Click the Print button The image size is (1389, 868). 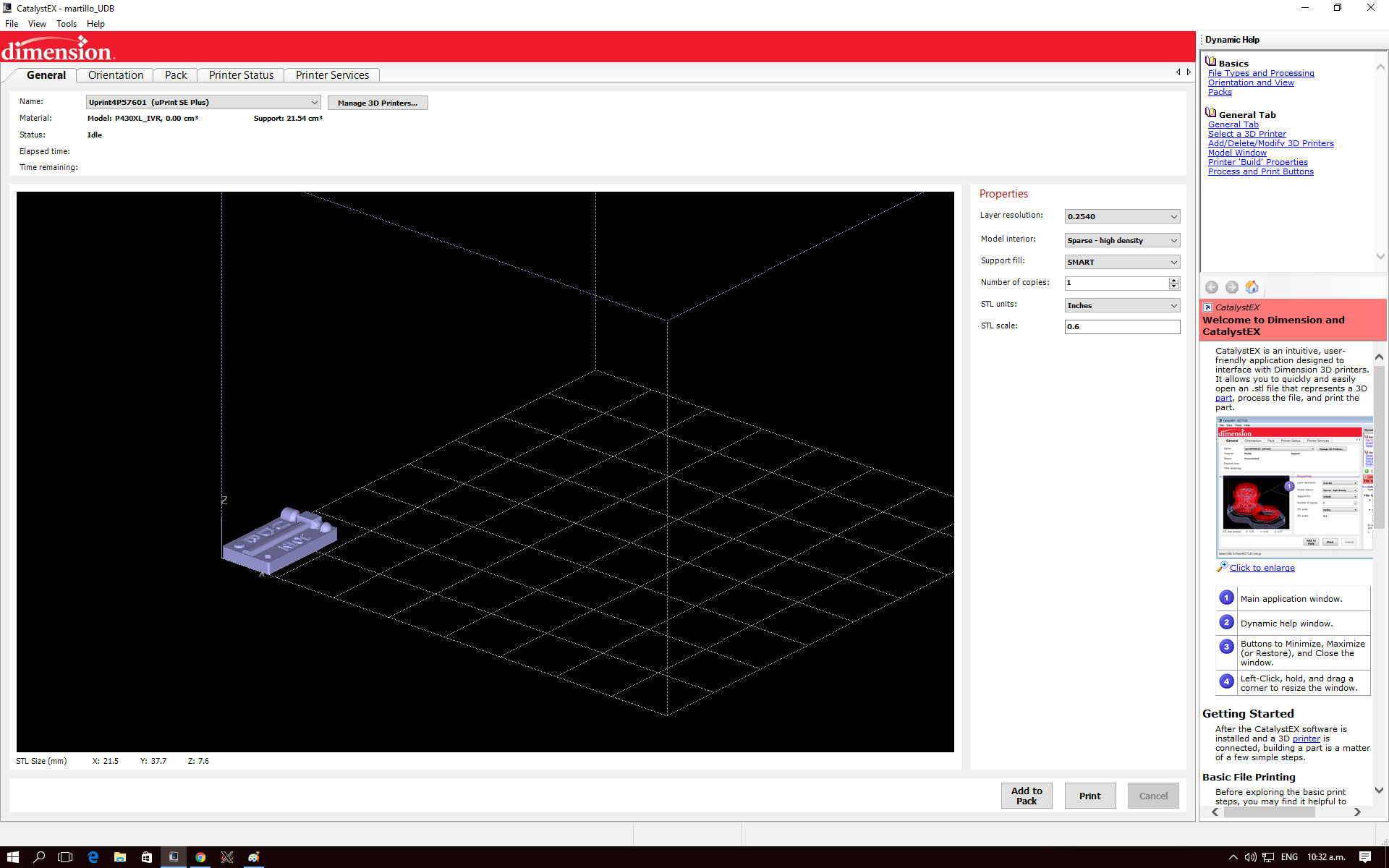click(1090, 796)
